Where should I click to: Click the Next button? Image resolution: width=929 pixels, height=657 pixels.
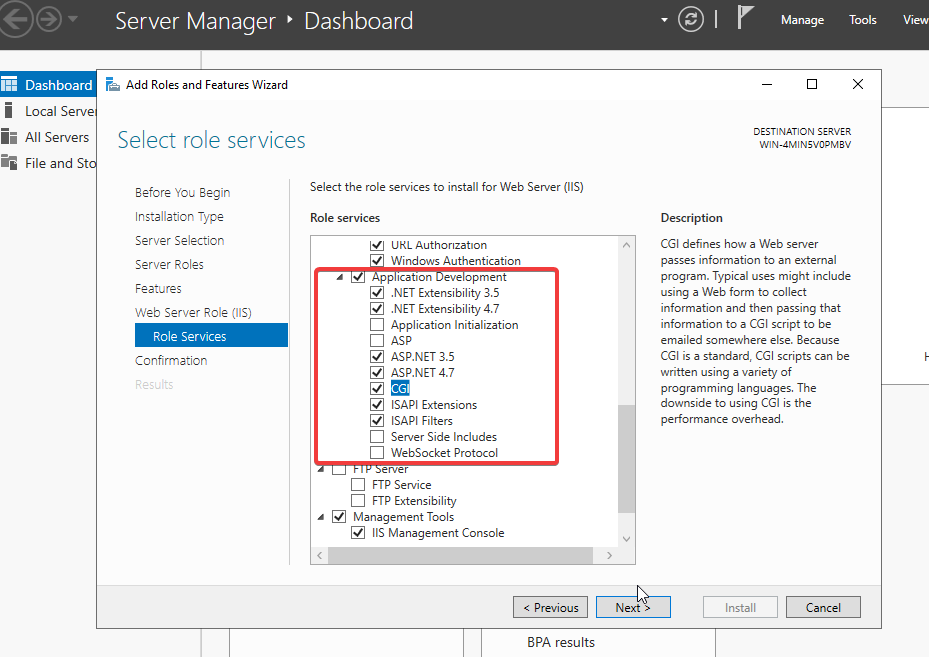click(x=633, y=607)
